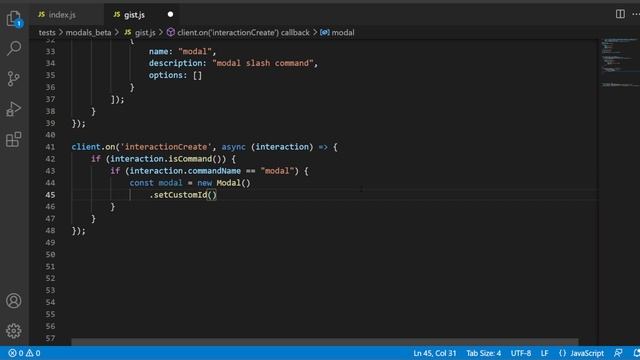Click the minimap code overview

click(619, 61)
